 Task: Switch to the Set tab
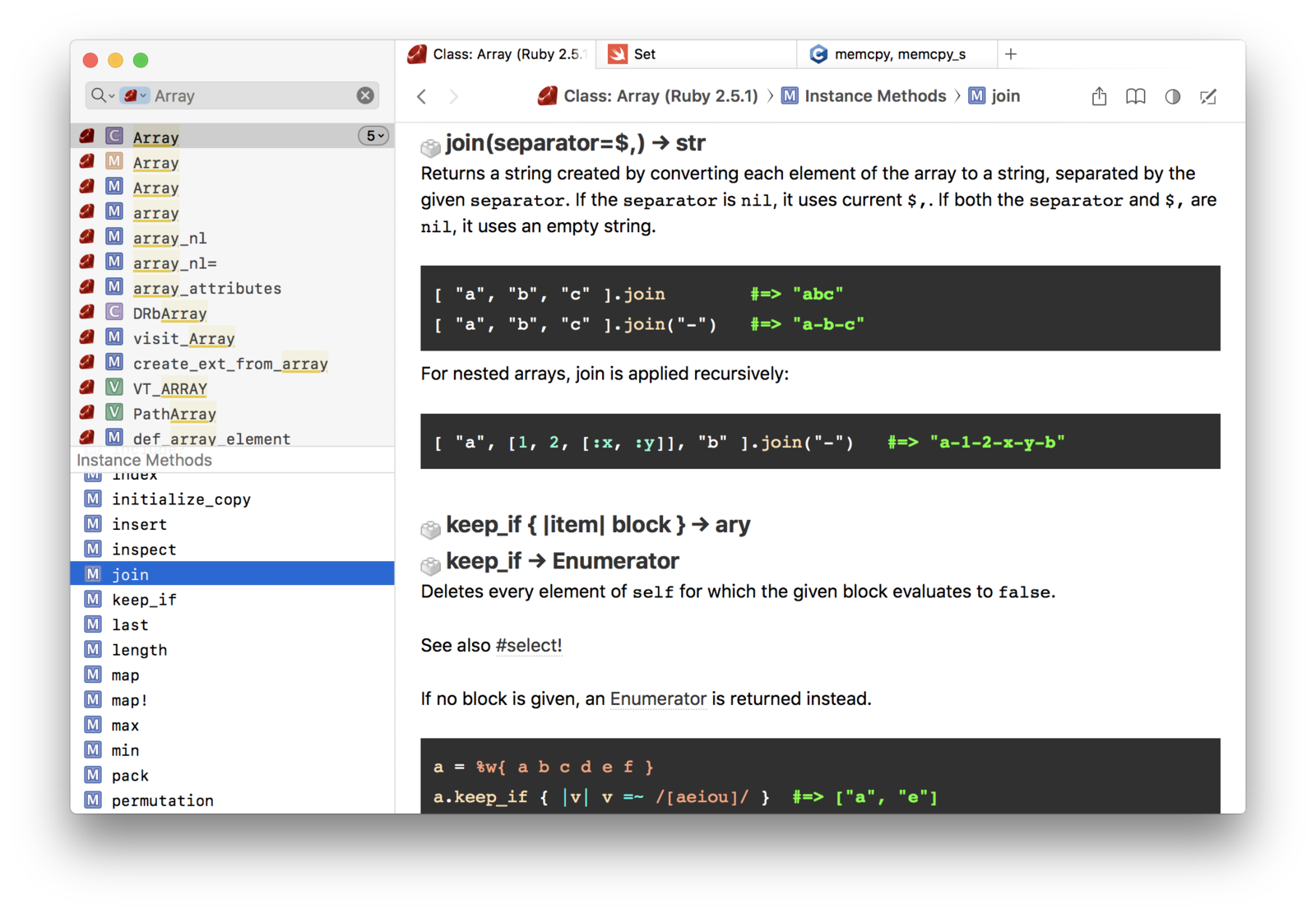click(x=696, y=54)
